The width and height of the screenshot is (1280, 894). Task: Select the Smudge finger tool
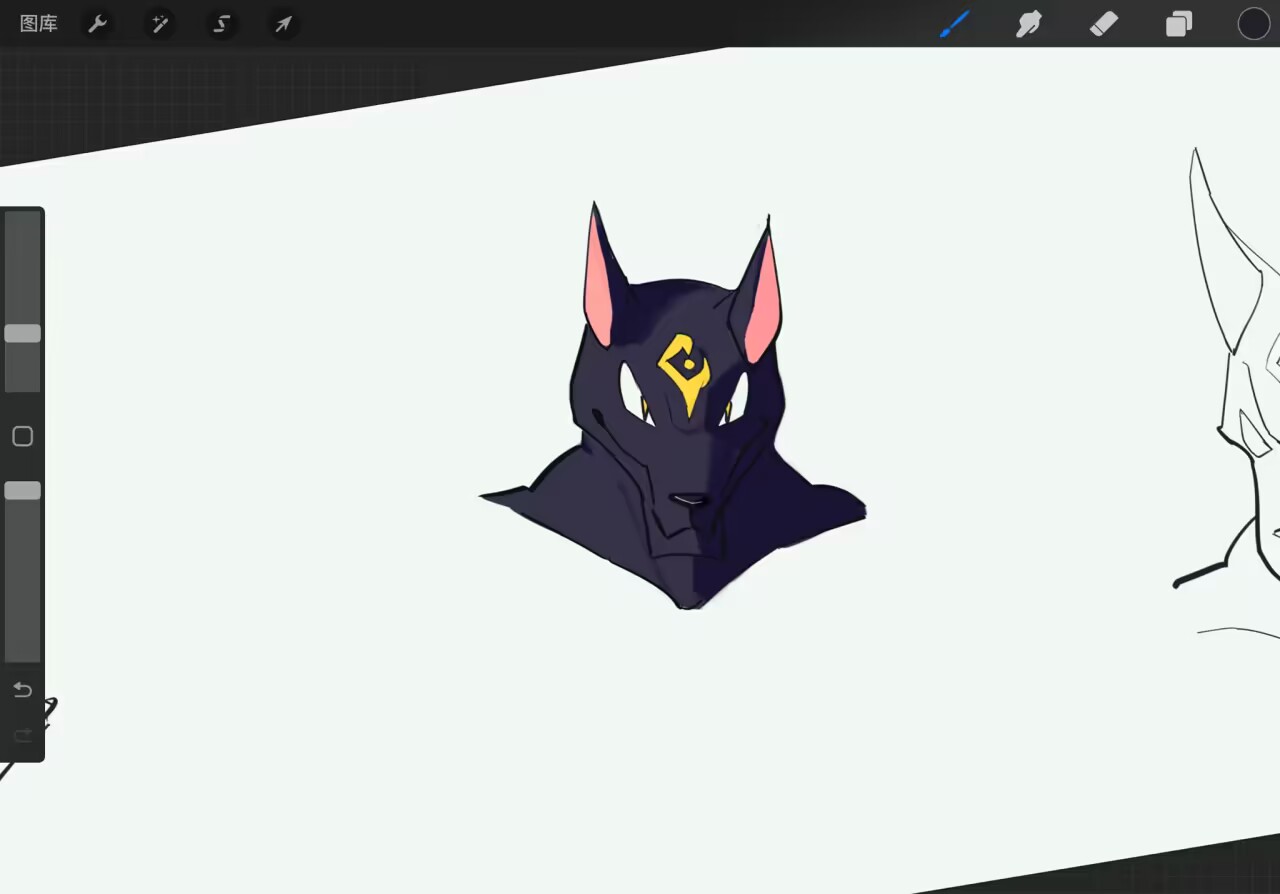click(1029, 24)
